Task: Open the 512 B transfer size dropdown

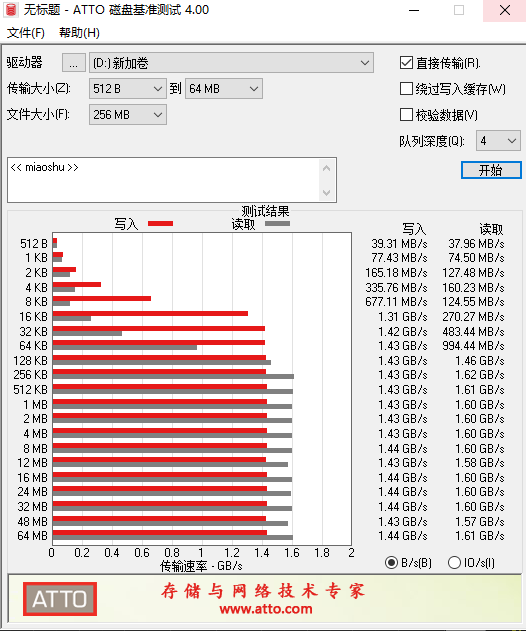Action: [x=128, y=89]
